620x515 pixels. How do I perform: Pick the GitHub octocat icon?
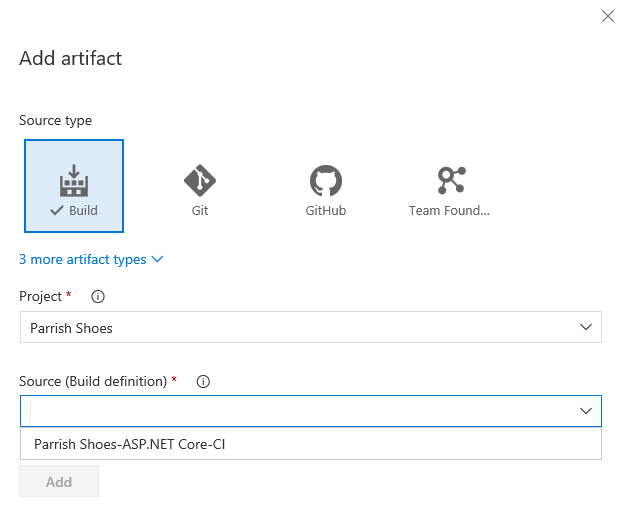325,180
